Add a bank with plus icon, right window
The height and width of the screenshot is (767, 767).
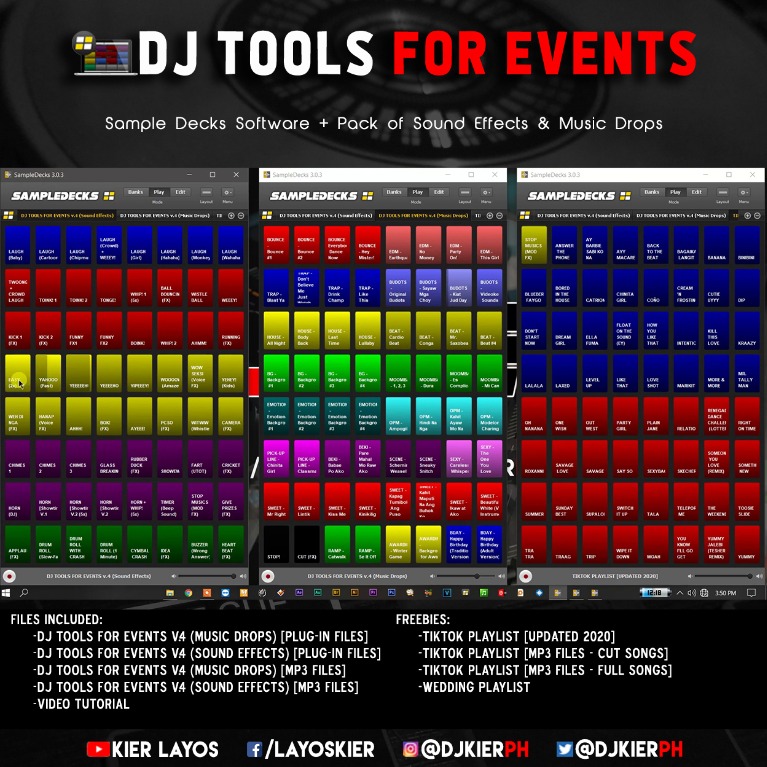748,215
